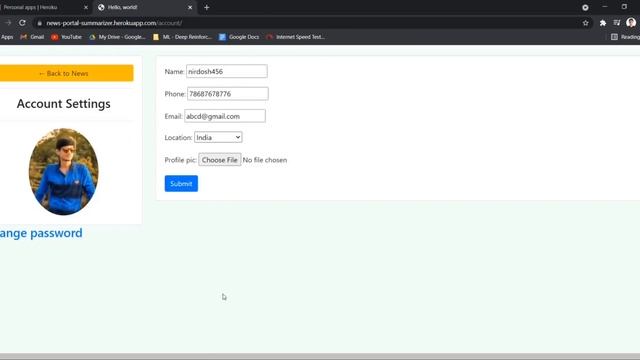Open Apps shortcut in bookmarks bar
The image size is (640, 360).
[7, 37]
